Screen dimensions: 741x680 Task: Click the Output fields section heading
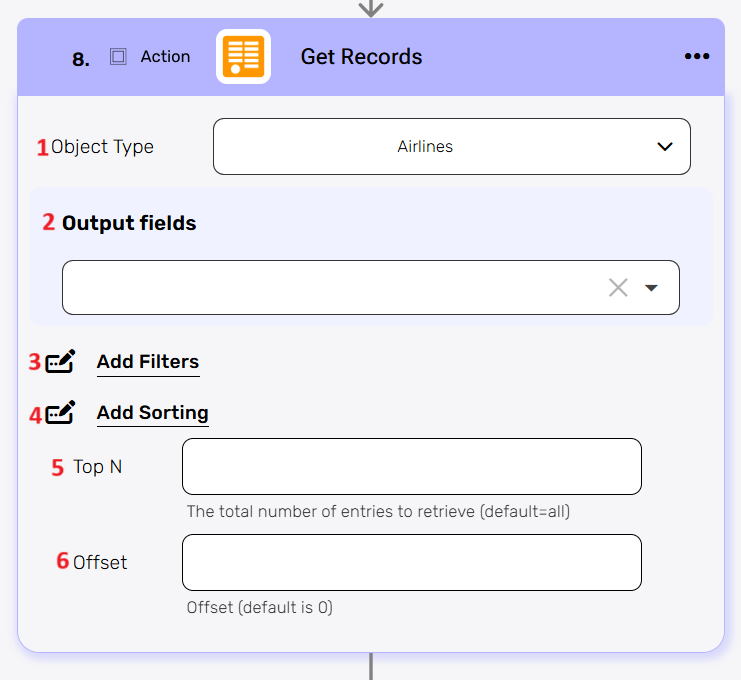(x=129, y=223)
